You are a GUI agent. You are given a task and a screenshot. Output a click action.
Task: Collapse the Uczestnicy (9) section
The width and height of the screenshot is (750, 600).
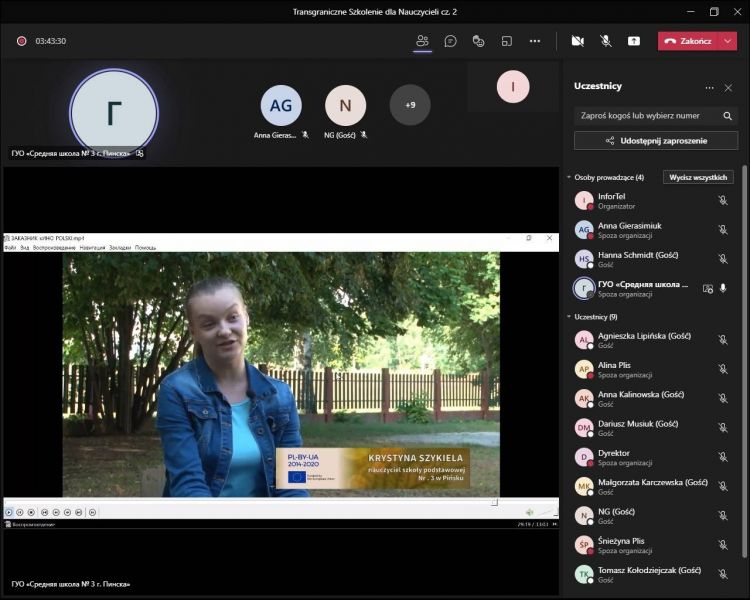(x=569, y=316)
